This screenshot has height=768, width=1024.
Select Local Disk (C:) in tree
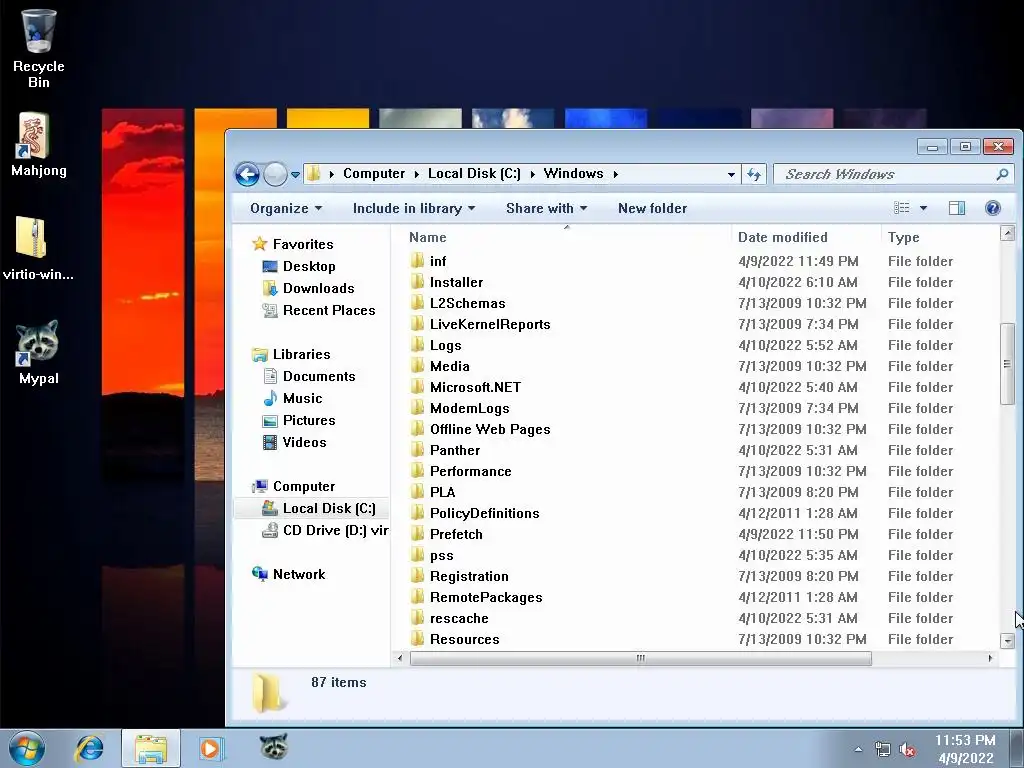coord(312,509)
